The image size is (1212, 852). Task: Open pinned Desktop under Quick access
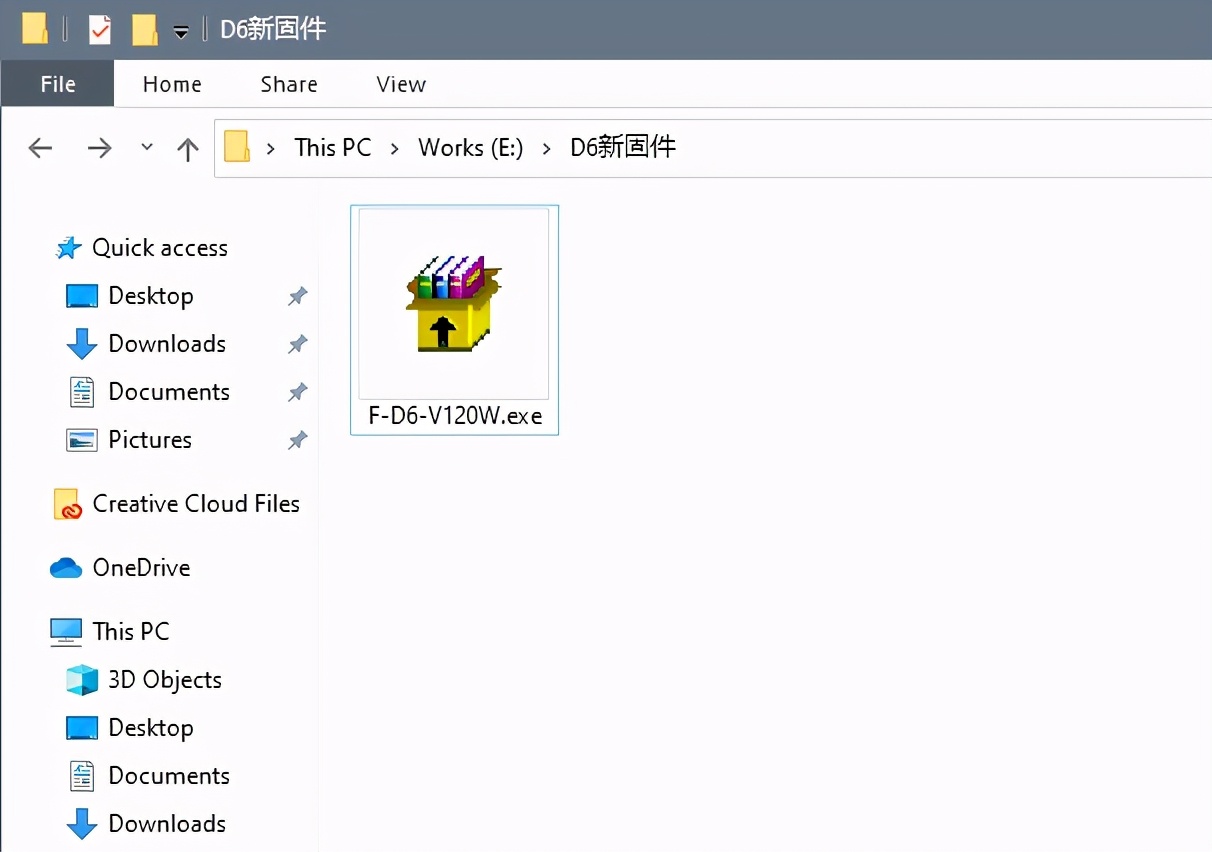pos(151,296)
